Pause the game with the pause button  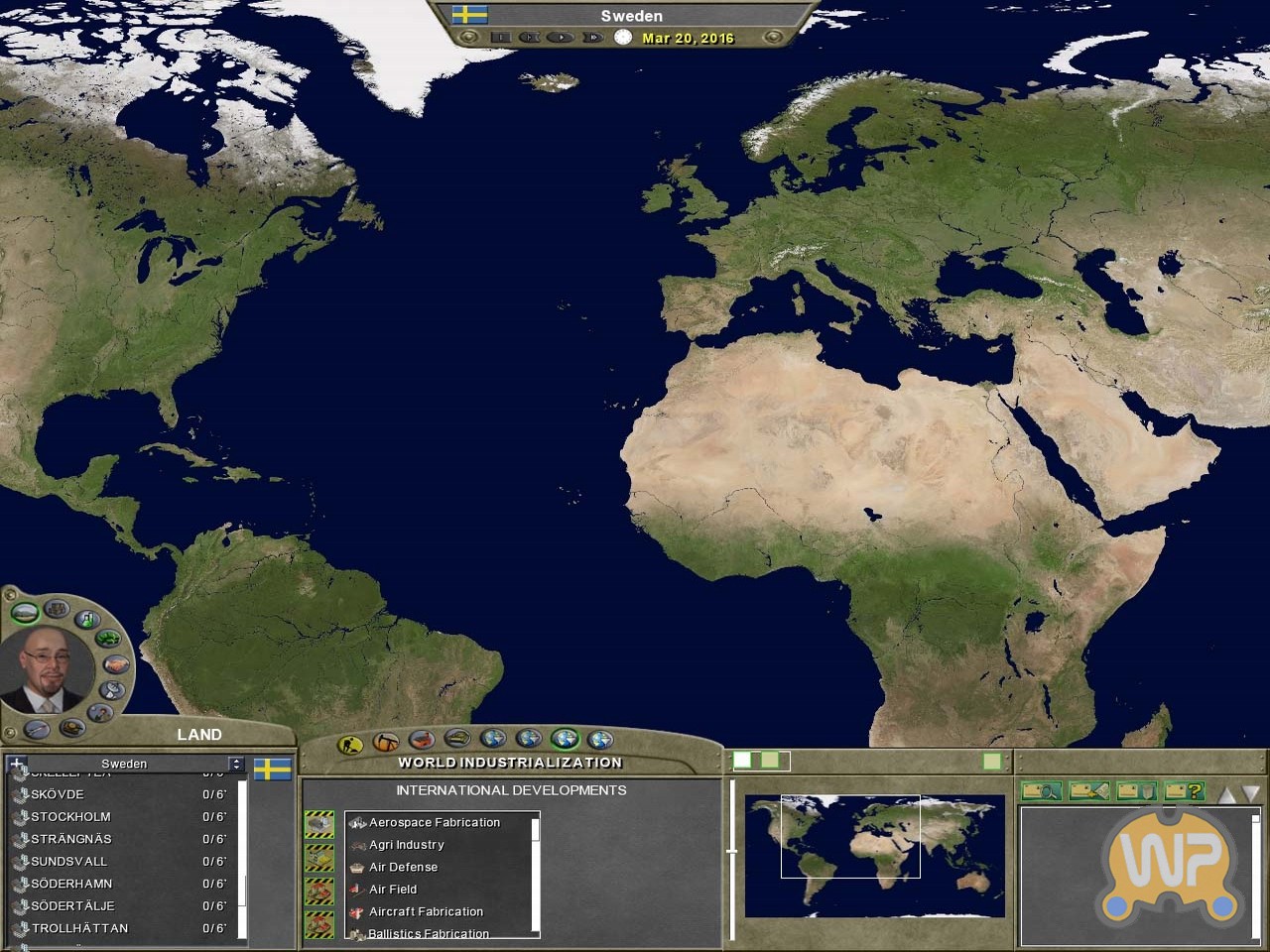point(501,38)
